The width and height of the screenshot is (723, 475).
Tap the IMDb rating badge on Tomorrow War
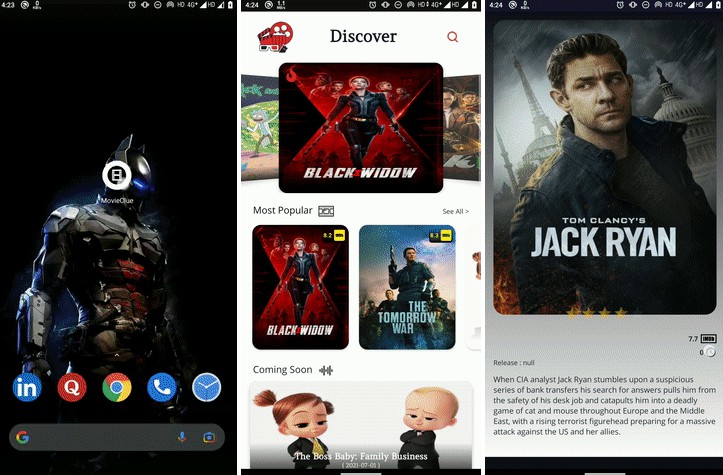coord(441,235)
